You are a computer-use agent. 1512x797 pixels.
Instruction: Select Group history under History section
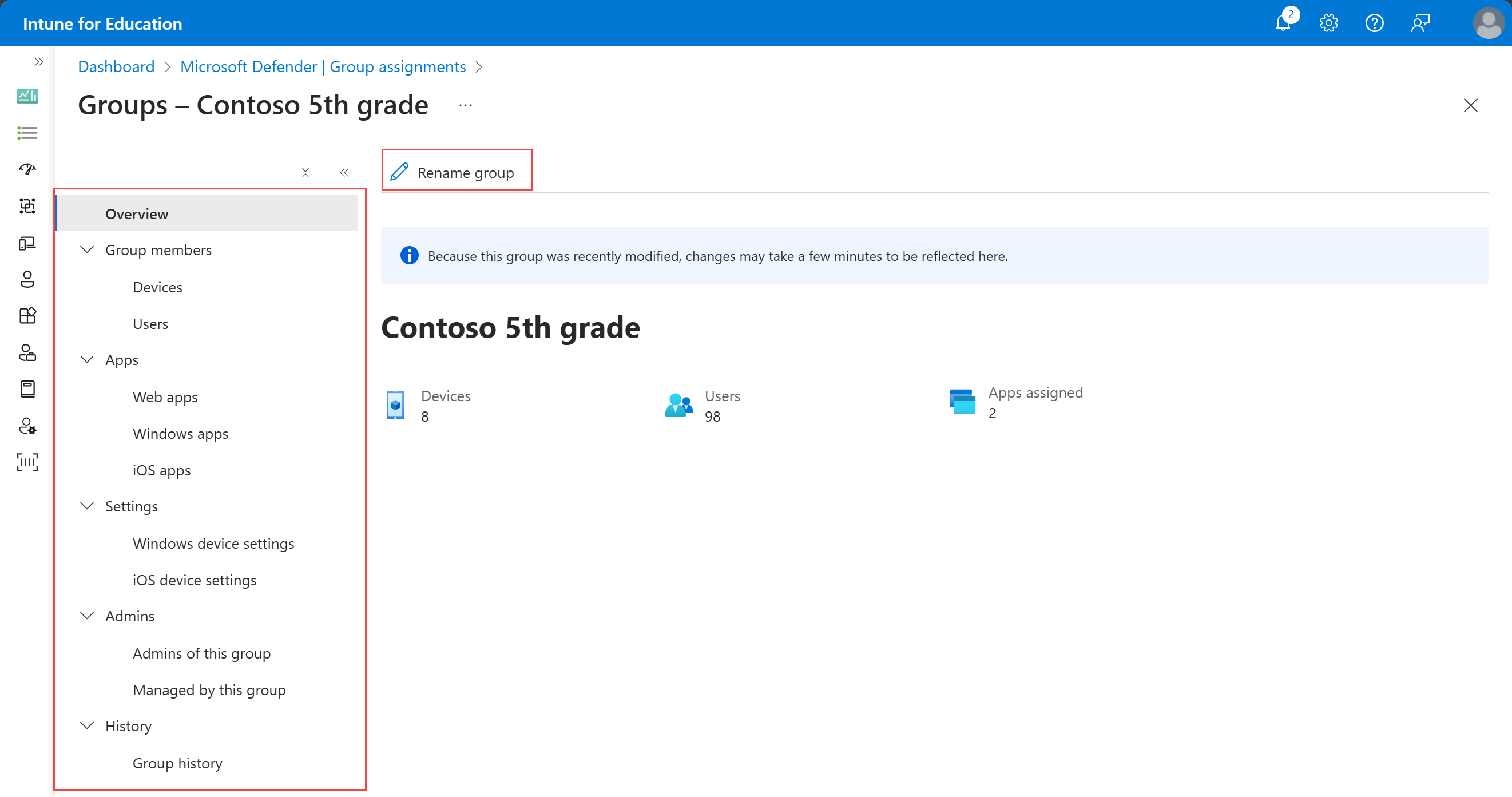[x=178, y=762]
